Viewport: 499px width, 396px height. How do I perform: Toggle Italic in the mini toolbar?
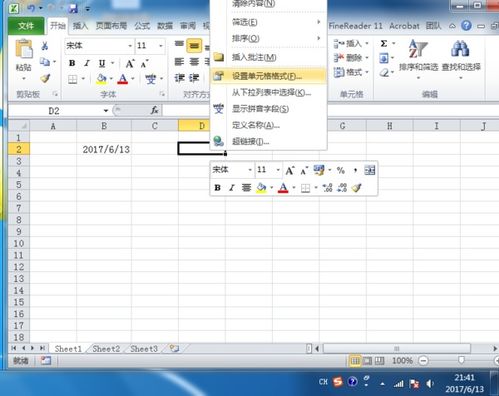coord(232,188)
